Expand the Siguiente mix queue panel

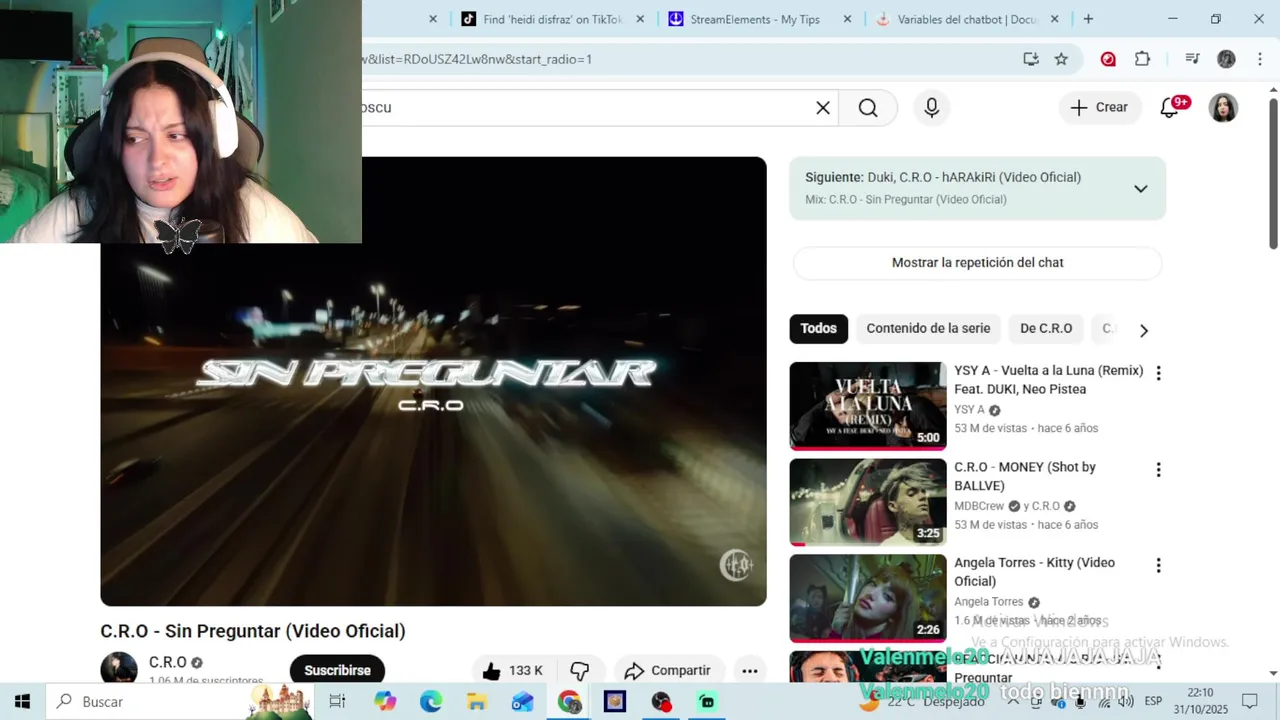pos(1140,189)
